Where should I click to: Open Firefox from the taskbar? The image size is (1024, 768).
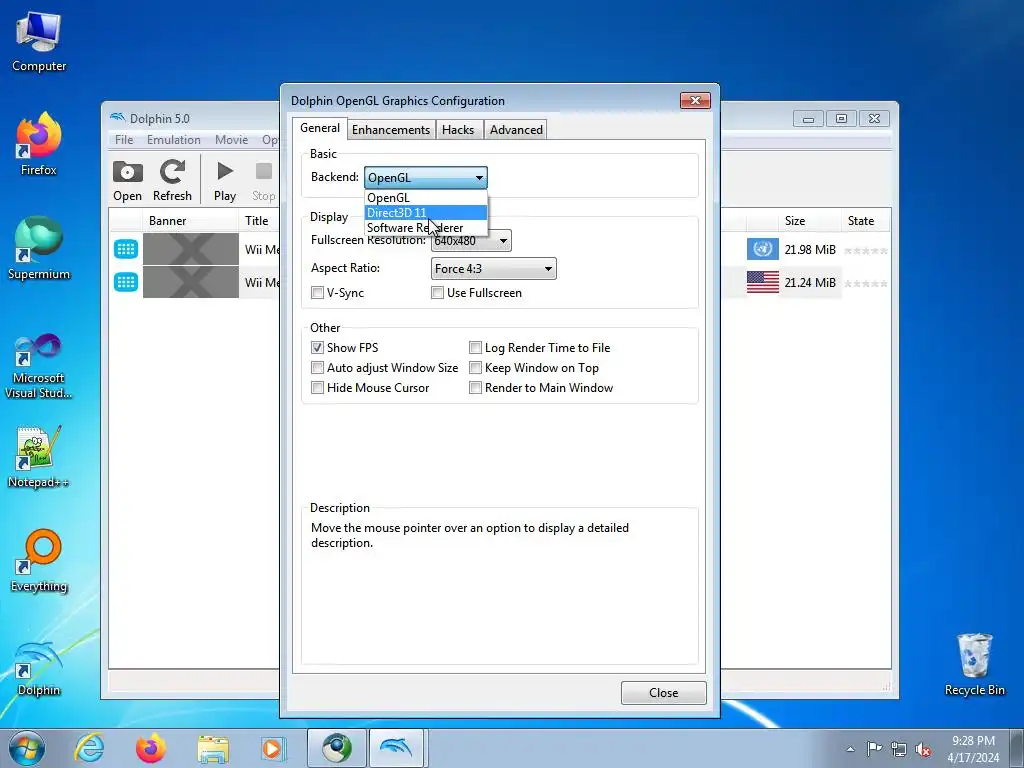tap(151, 748)
